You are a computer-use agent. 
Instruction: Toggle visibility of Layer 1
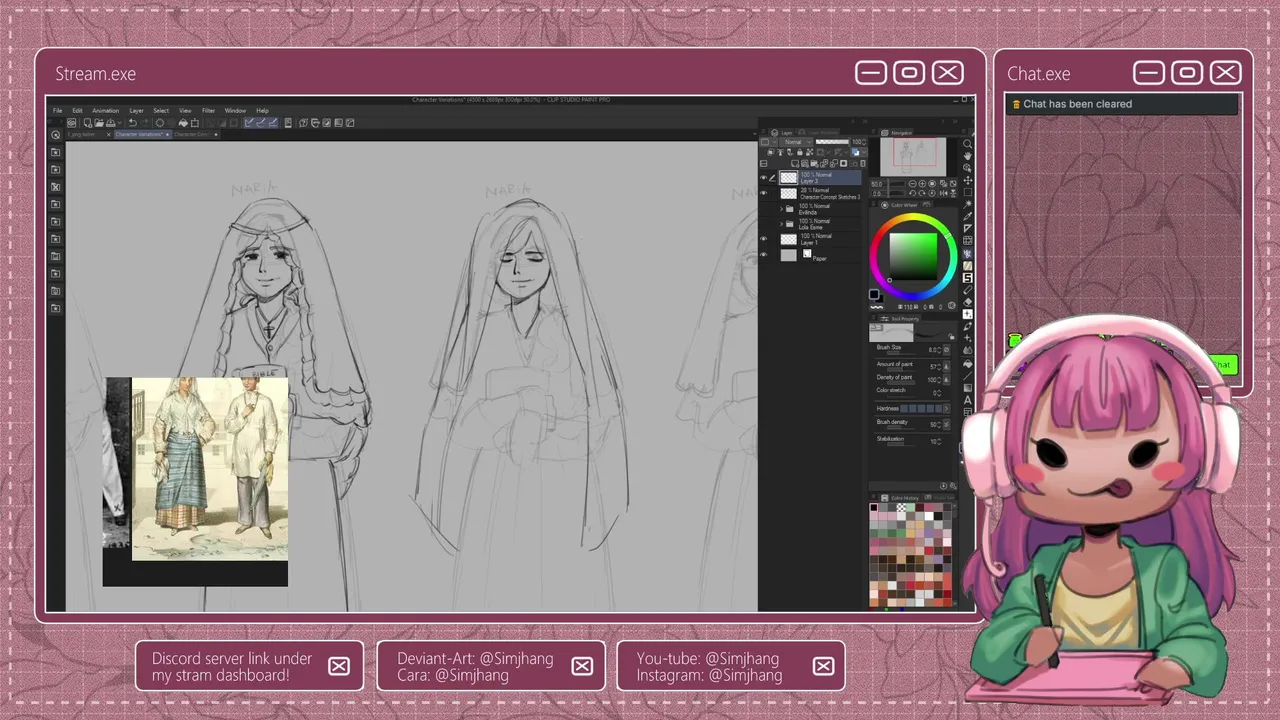(763, 239)
